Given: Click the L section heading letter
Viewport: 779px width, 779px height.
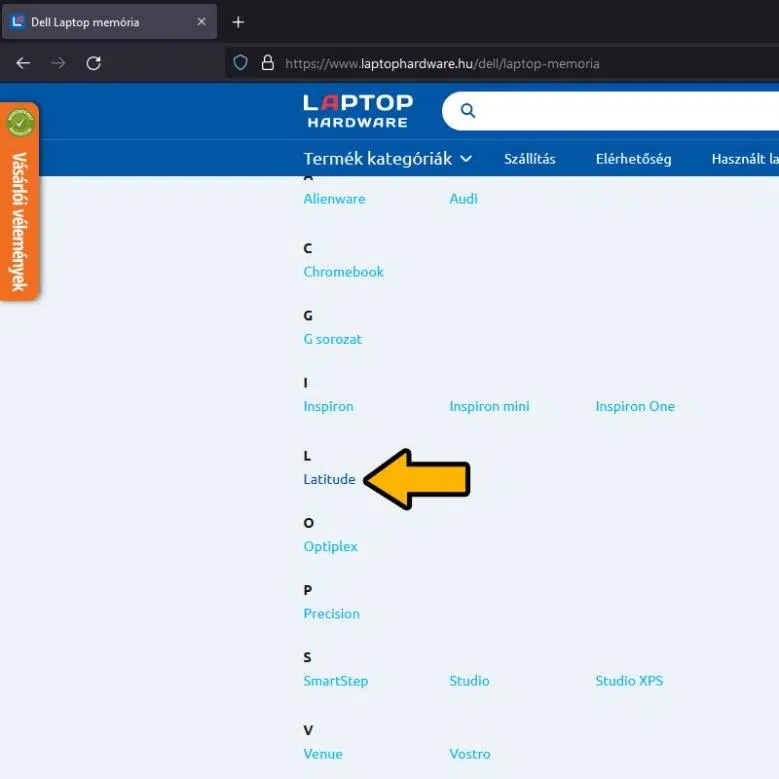Looking at the screenshot, I should pos(307,456).
